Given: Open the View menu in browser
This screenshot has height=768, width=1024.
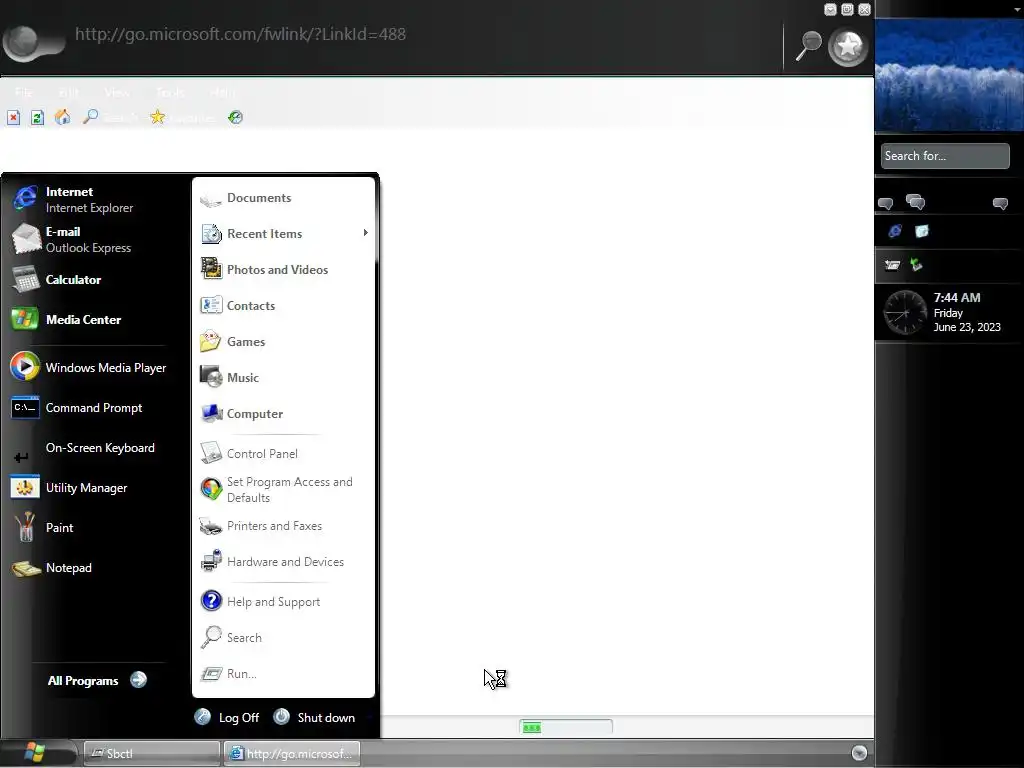Looking at the screenshot, I should 117,93.
